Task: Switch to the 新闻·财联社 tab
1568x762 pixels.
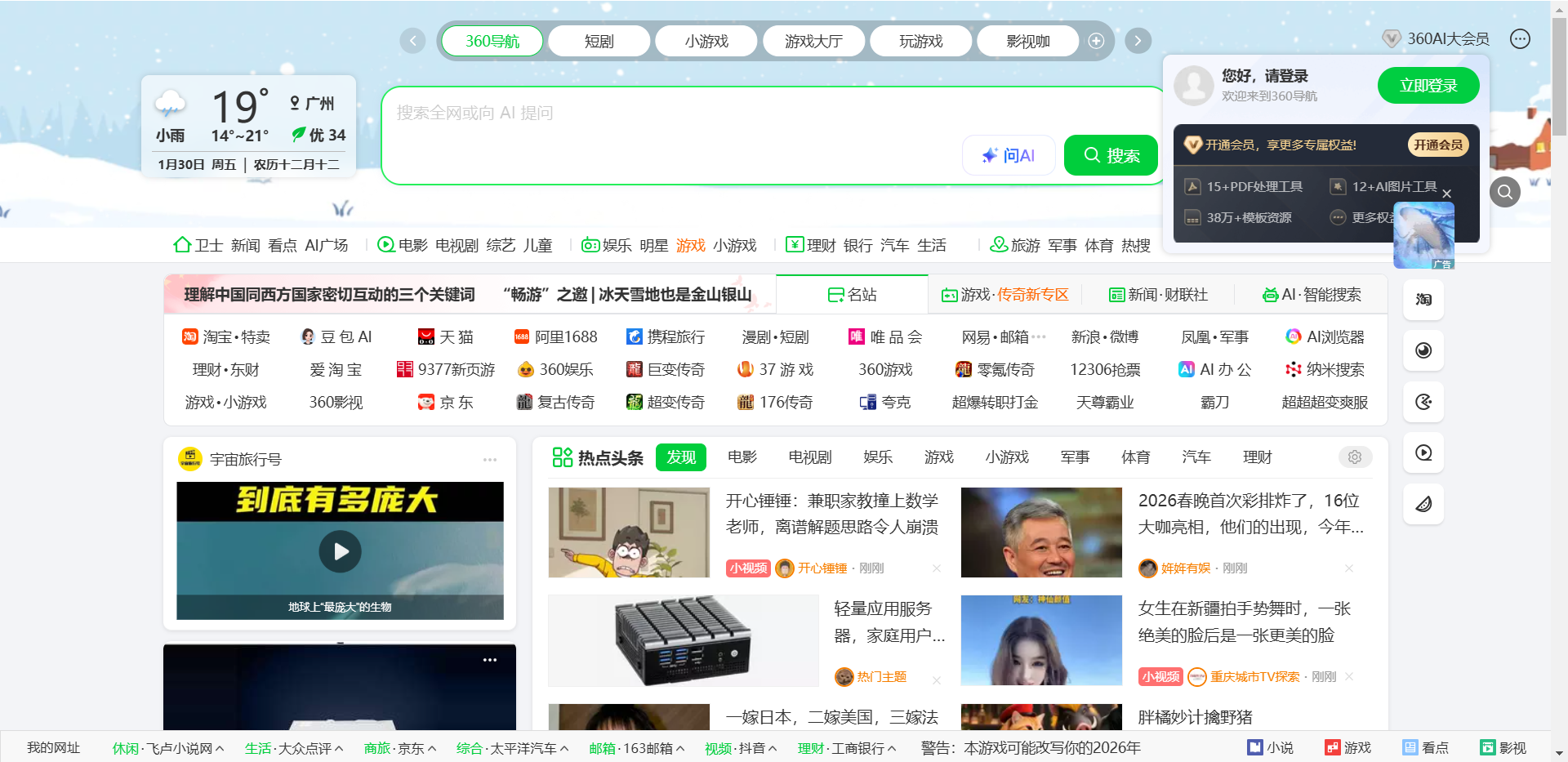Action: [x=1157, y=294]
